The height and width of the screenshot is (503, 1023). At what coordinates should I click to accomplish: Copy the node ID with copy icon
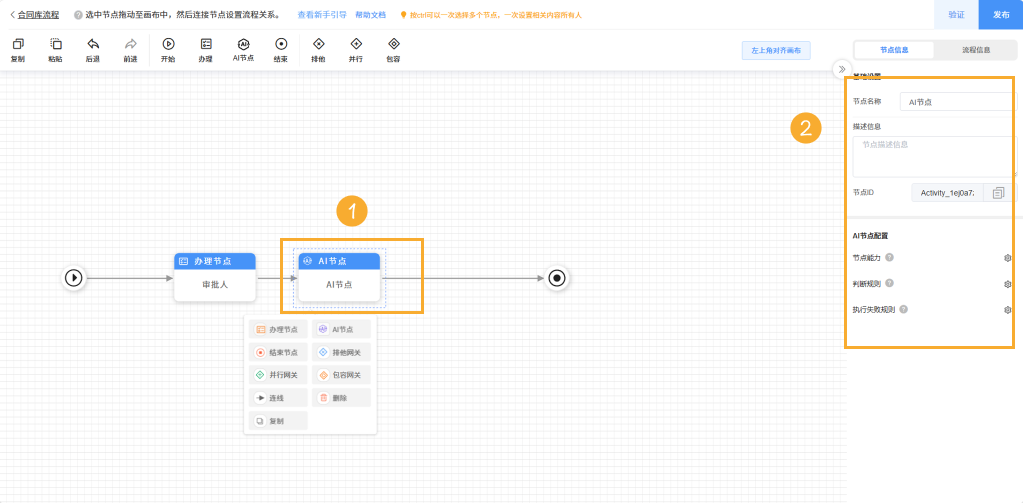click(x=998, y=192)
